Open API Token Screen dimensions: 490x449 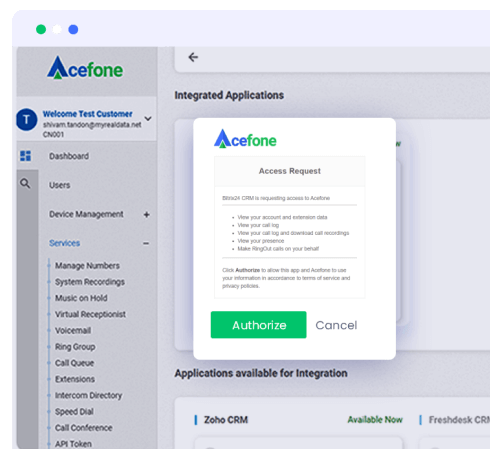tap(73, 444)
